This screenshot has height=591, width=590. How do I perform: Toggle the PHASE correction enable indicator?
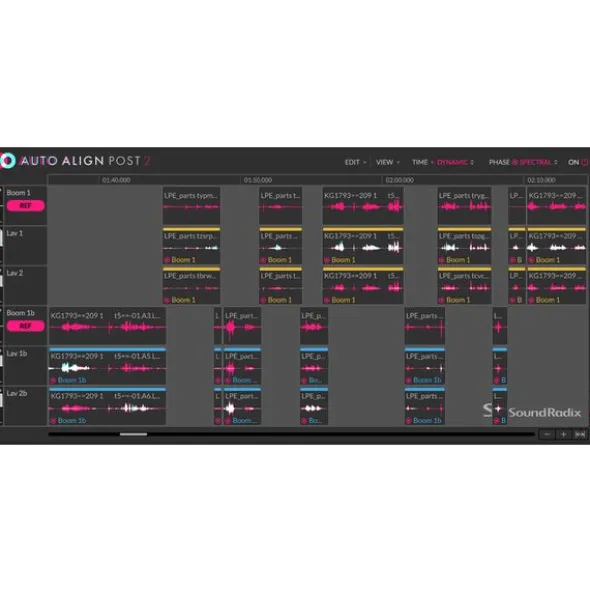pos(515,162)
